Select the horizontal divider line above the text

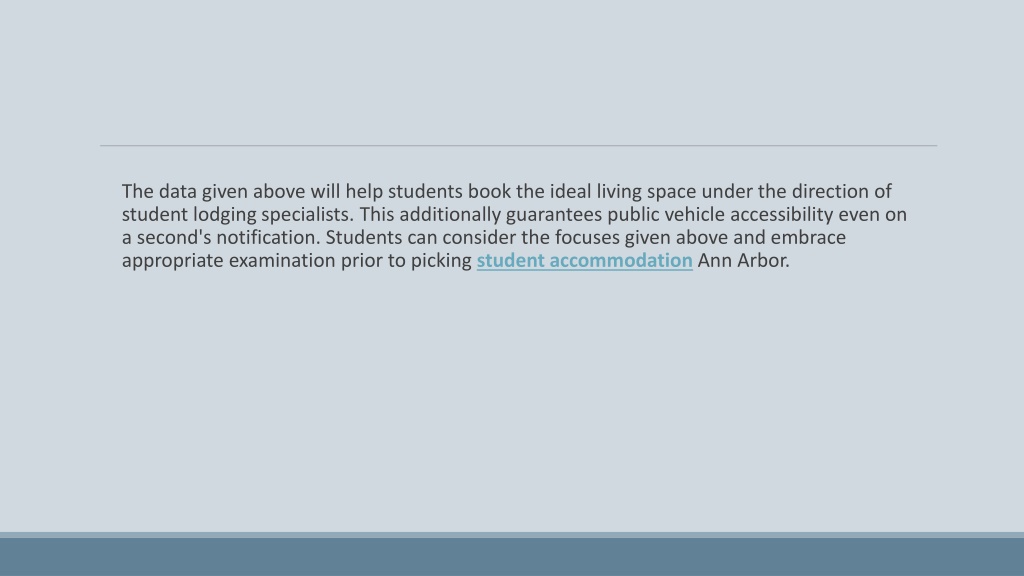pos(519,146)
